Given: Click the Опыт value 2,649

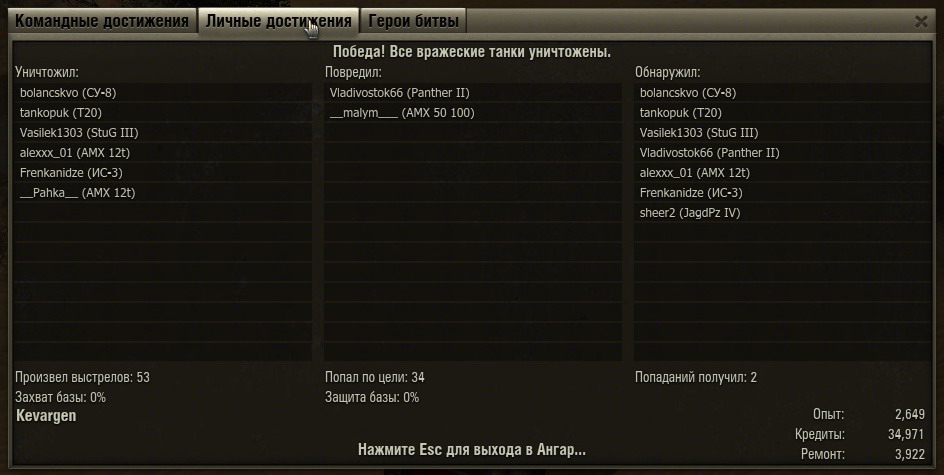Looking at the screenshot, I should [x=910, y=414].
